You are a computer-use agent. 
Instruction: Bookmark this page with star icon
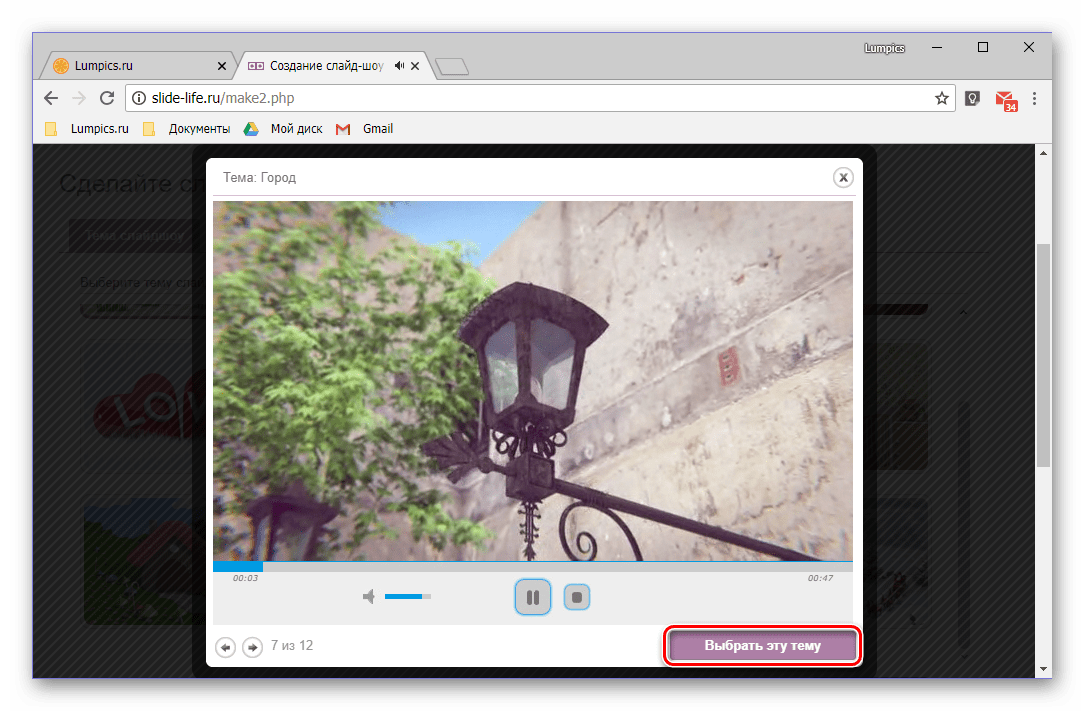tap(941, 98)
